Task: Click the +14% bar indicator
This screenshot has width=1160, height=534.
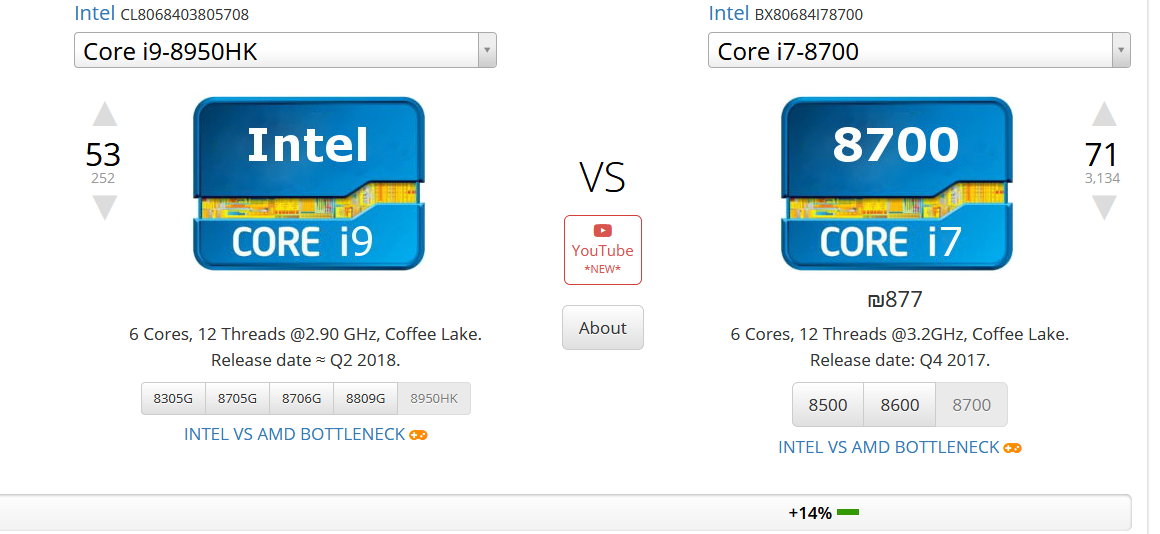Action: (x=823, y=513)
